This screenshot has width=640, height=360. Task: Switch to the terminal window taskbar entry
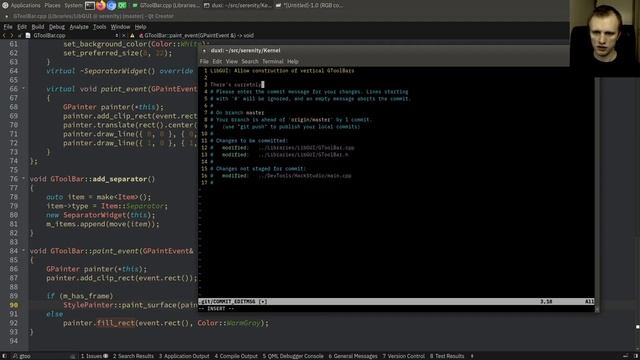pos(238,5)
